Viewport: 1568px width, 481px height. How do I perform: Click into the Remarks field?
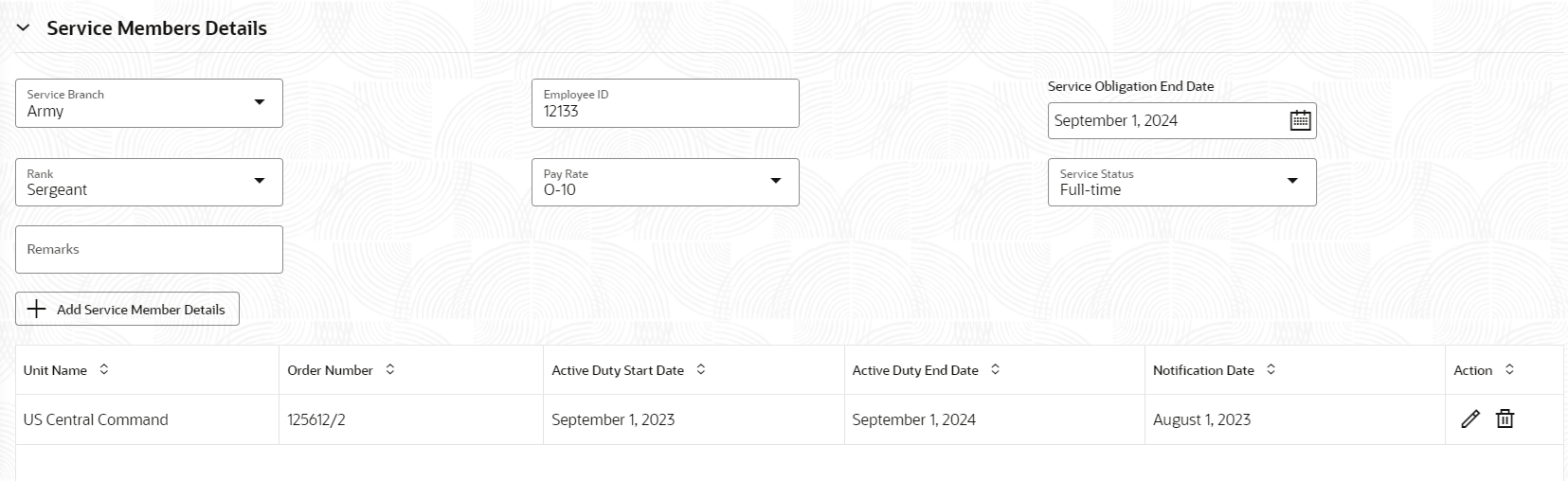coord(149,249)
